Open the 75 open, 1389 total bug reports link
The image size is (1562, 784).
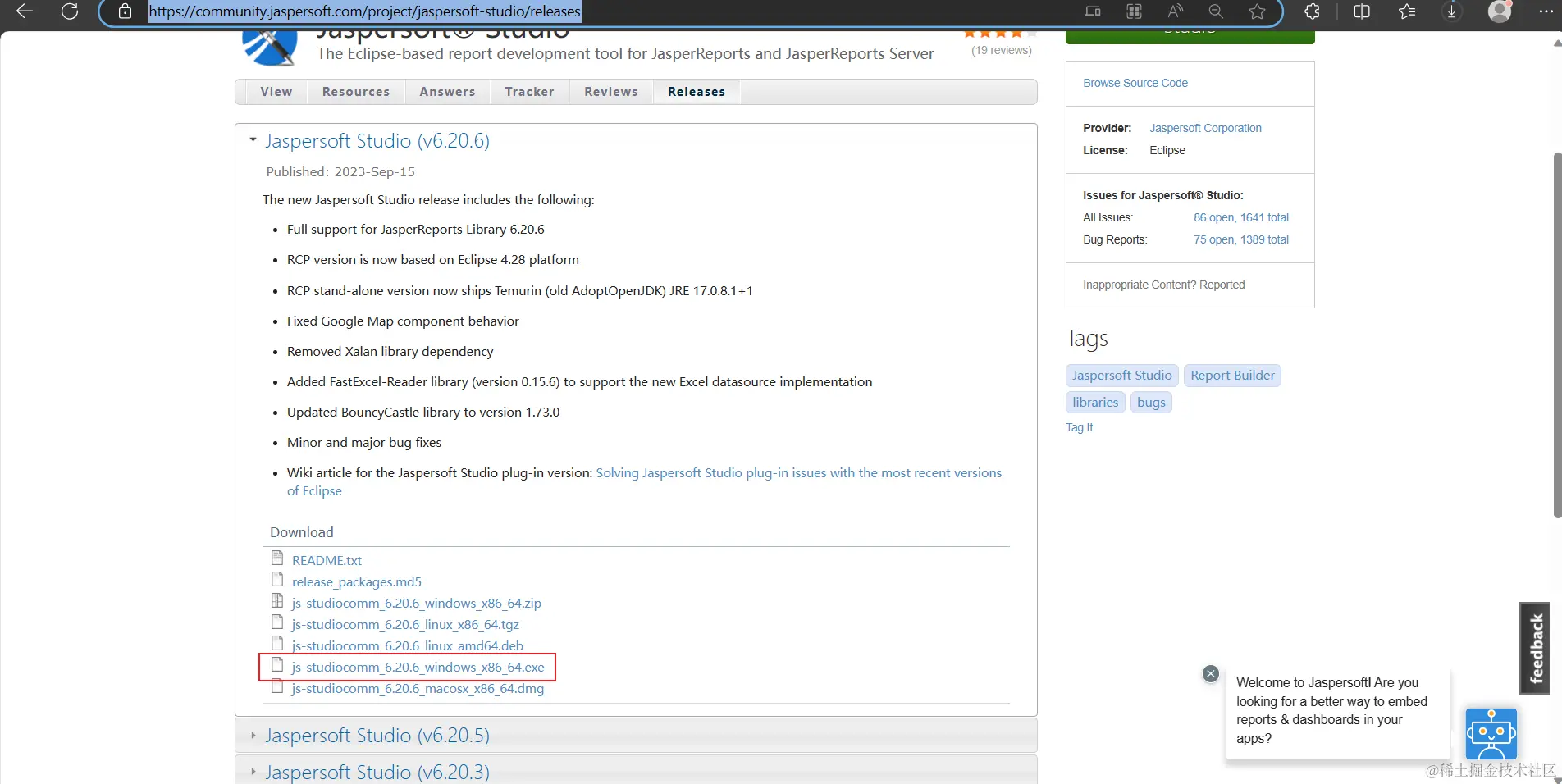click(1241, 239)
